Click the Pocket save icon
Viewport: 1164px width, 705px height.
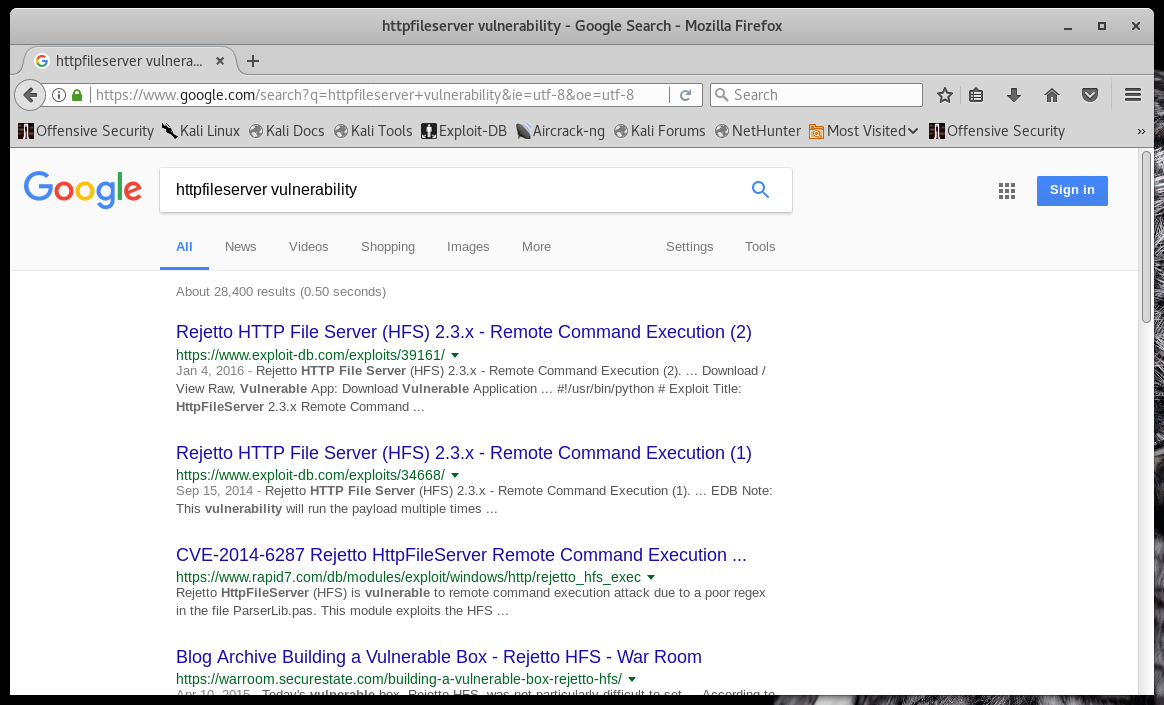1090,95
